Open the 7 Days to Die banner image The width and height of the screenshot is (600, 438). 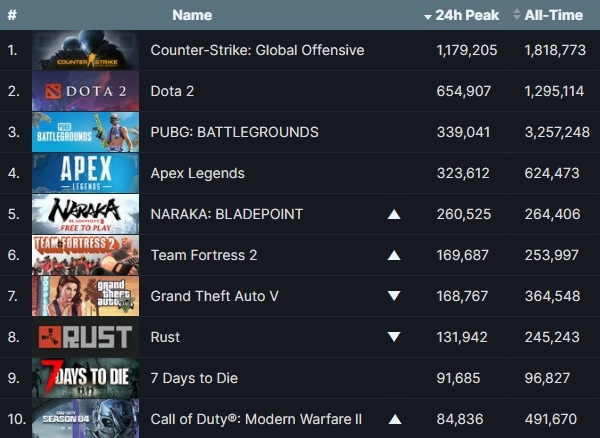85,378
